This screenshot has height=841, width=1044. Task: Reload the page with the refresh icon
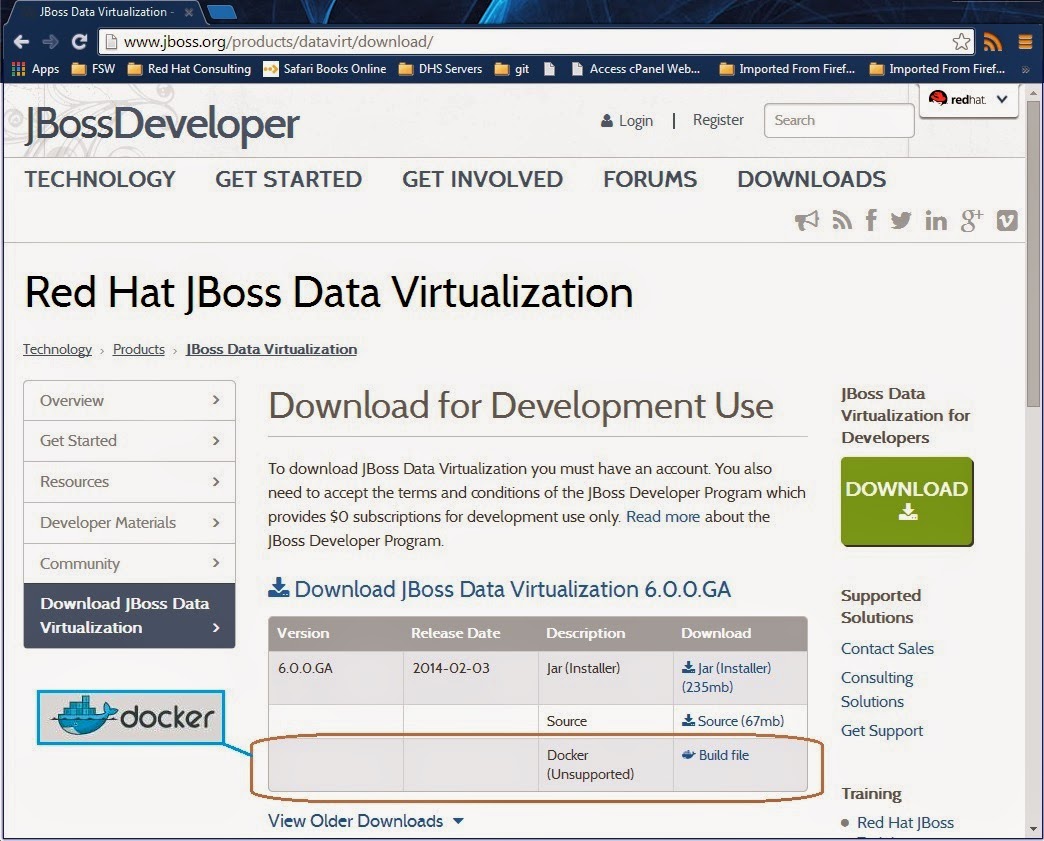tap(79, 42)
